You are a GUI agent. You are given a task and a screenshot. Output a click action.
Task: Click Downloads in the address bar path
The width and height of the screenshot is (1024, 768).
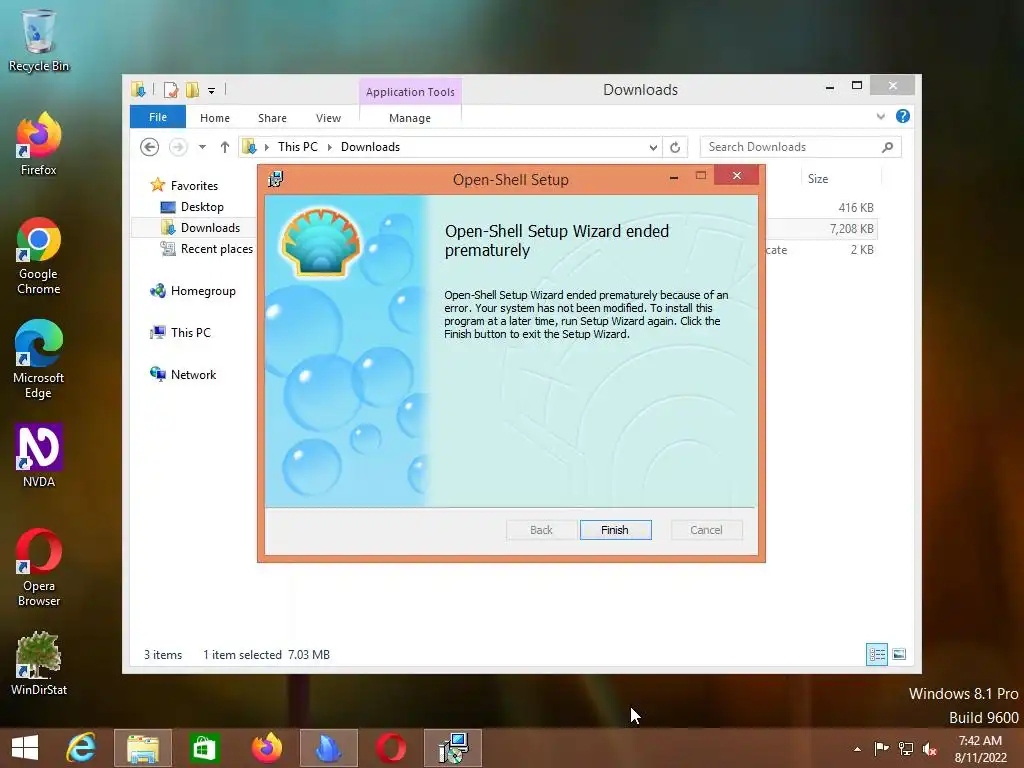[x=370, y=147]
